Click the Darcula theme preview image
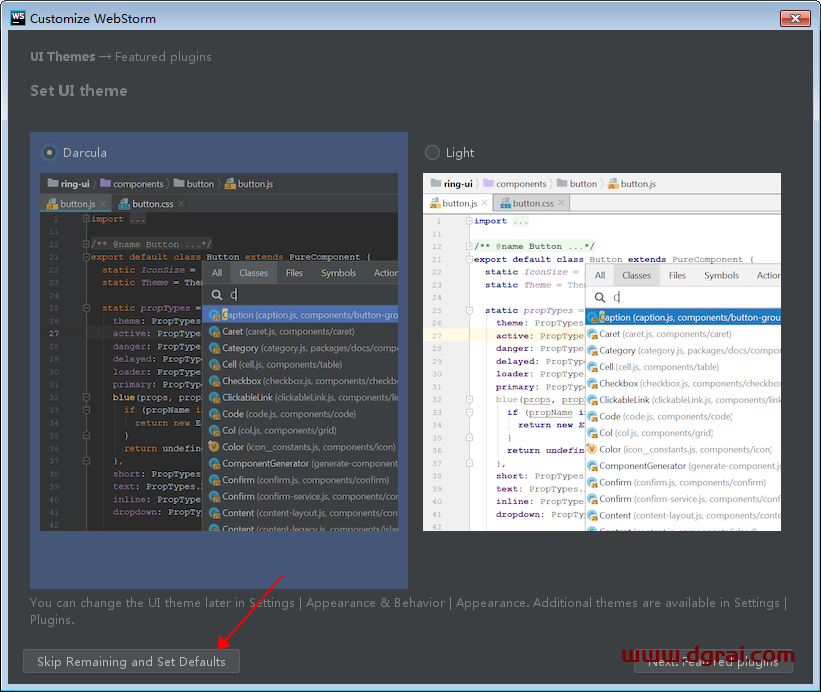The width and height of the screenshot is (821, 692). (219, 352)
